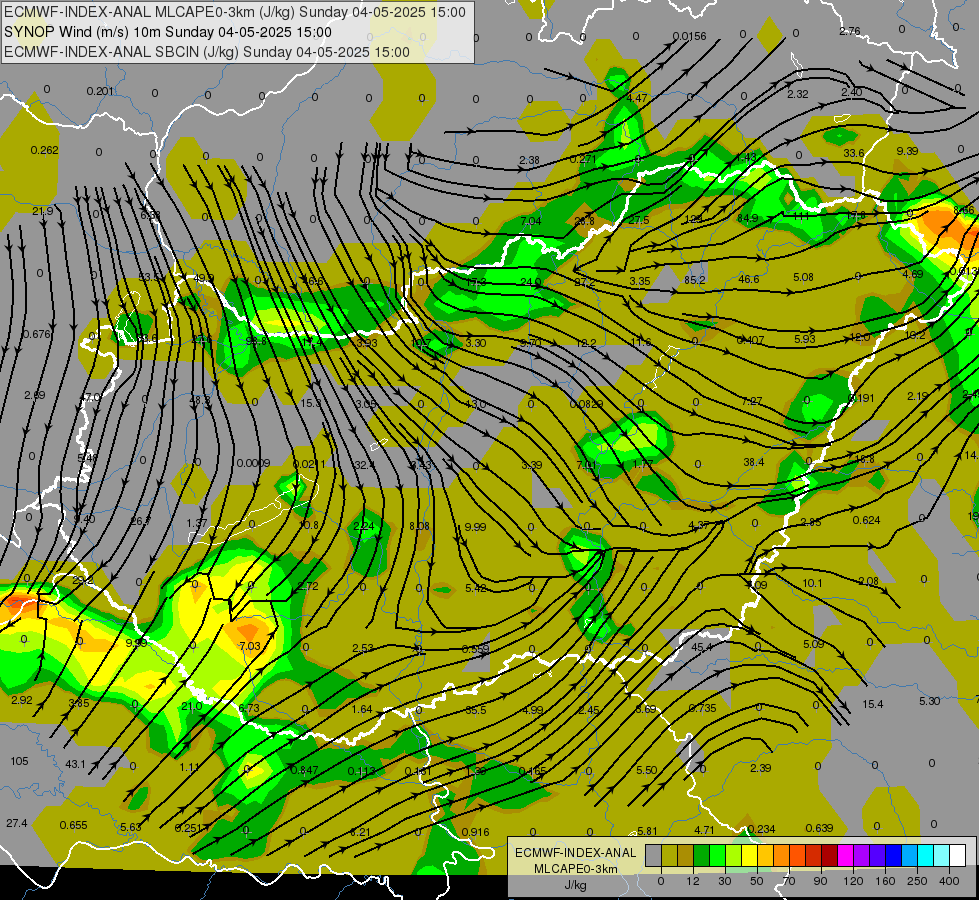979x900 pixels.
Task: Click the map value 21.0
Action: point(192,706)
